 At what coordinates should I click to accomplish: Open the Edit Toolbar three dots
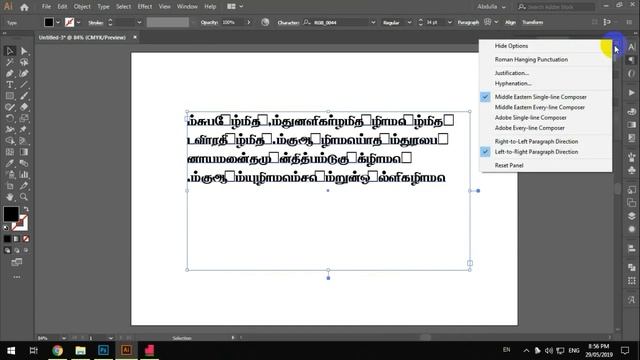point(17,277)
